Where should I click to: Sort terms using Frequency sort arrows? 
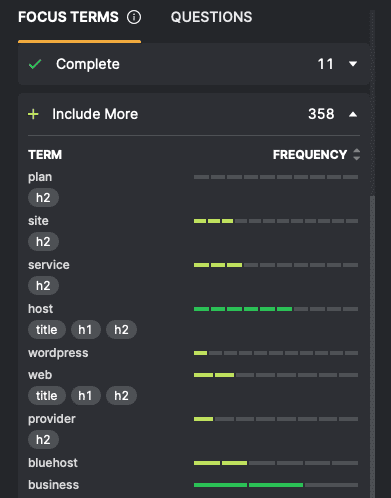point(356,154)
